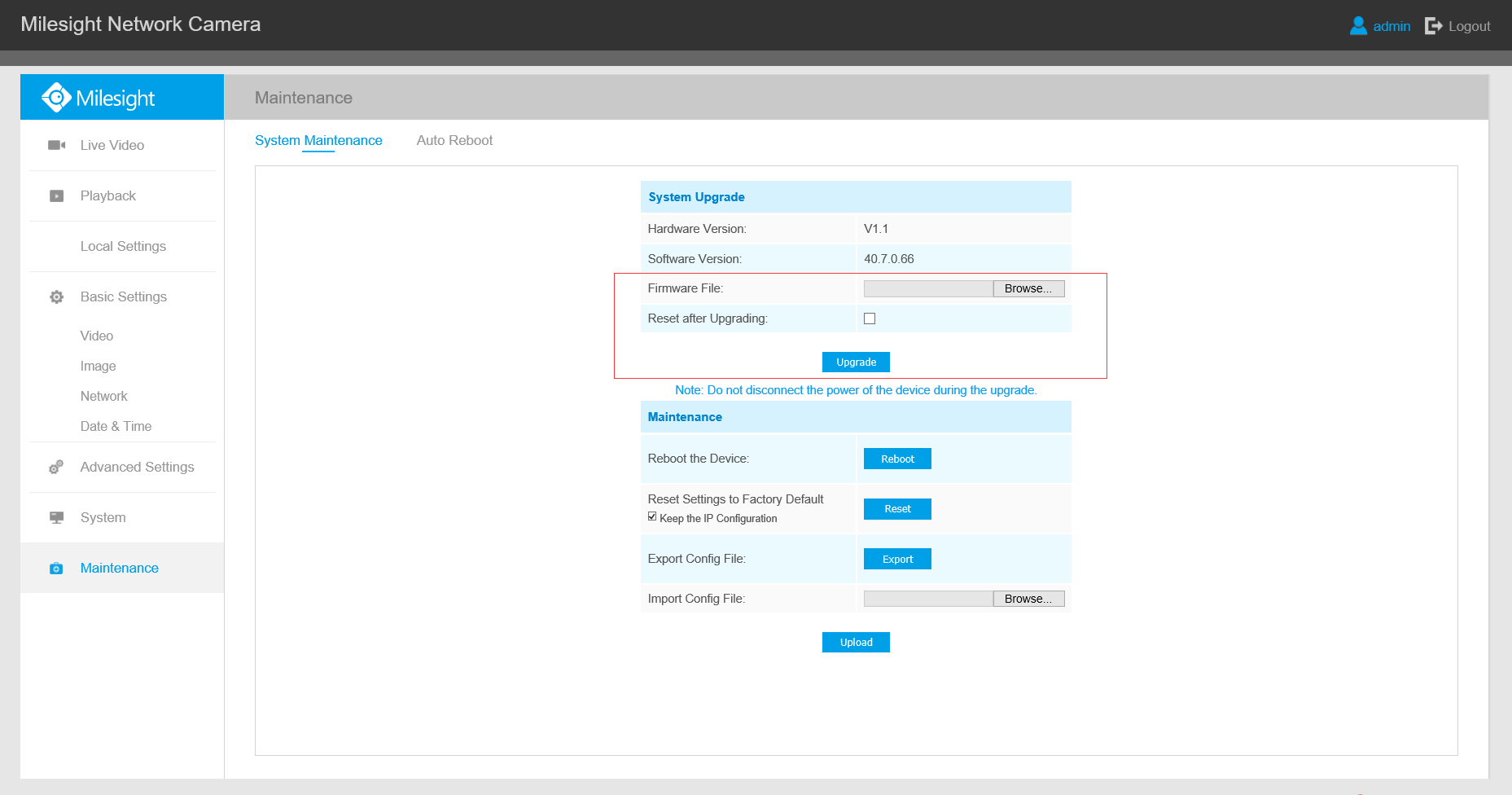
Task: Switch to the Auto Reboot tab
Action: point(454,140)
